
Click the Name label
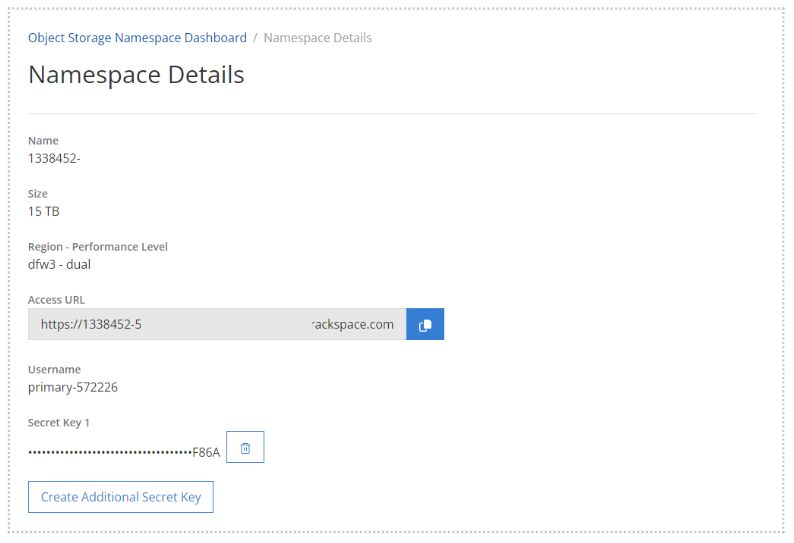click(x=43, y=141)
